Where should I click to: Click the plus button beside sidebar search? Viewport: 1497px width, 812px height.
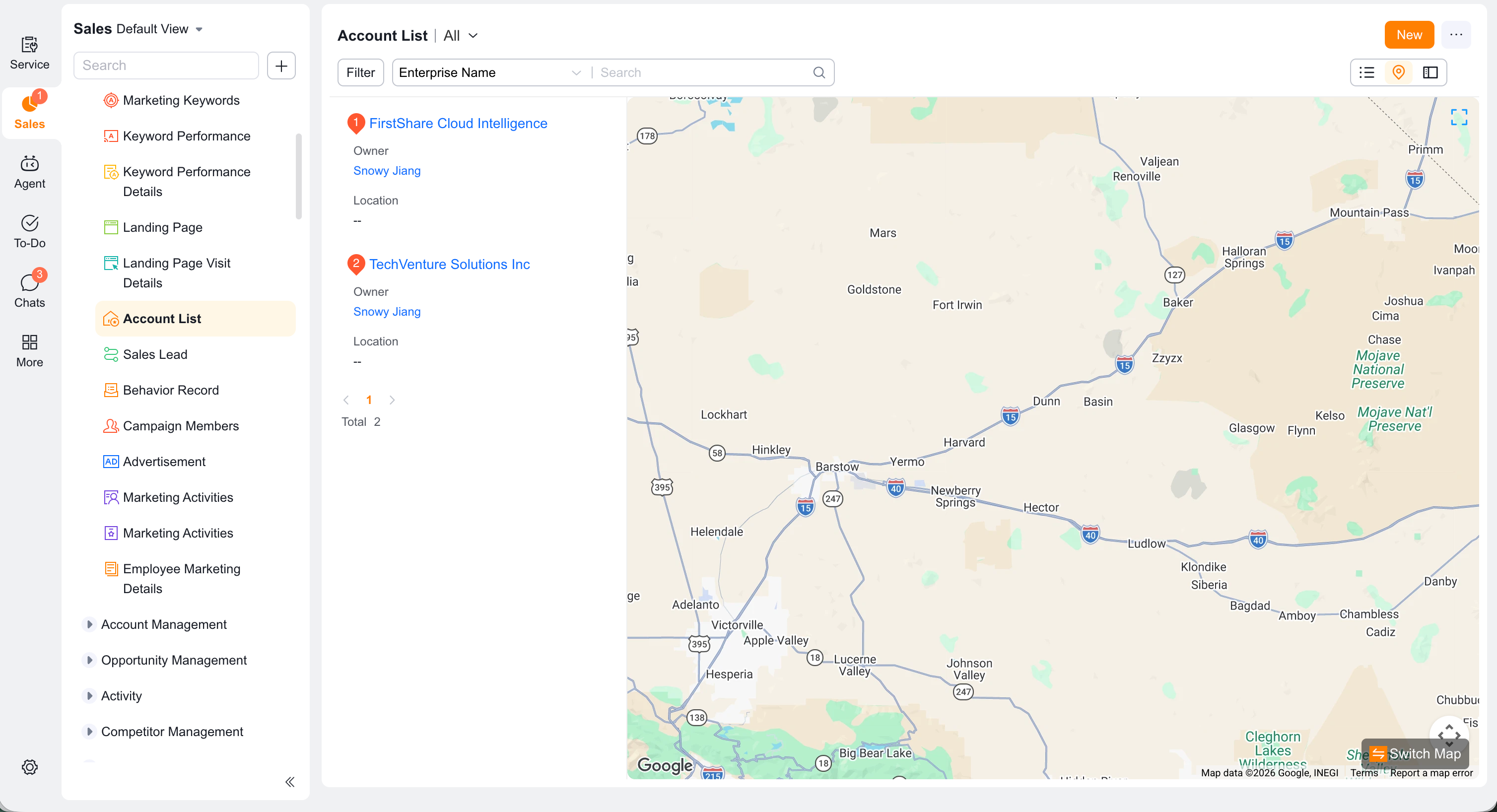281,65
